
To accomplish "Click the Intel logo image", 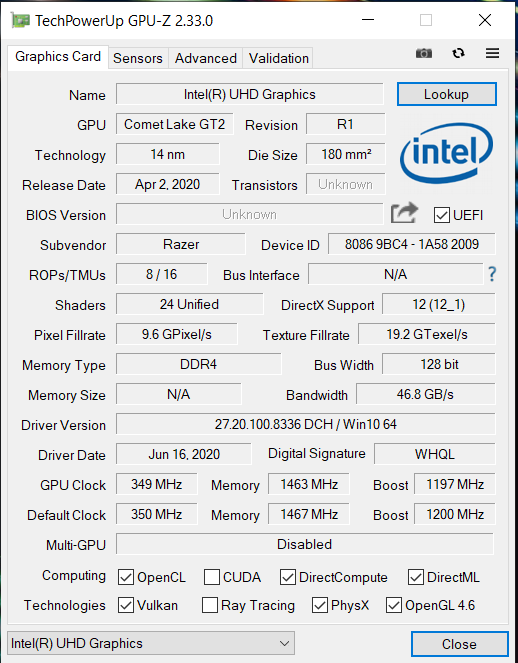I will [x=446, y=153].
